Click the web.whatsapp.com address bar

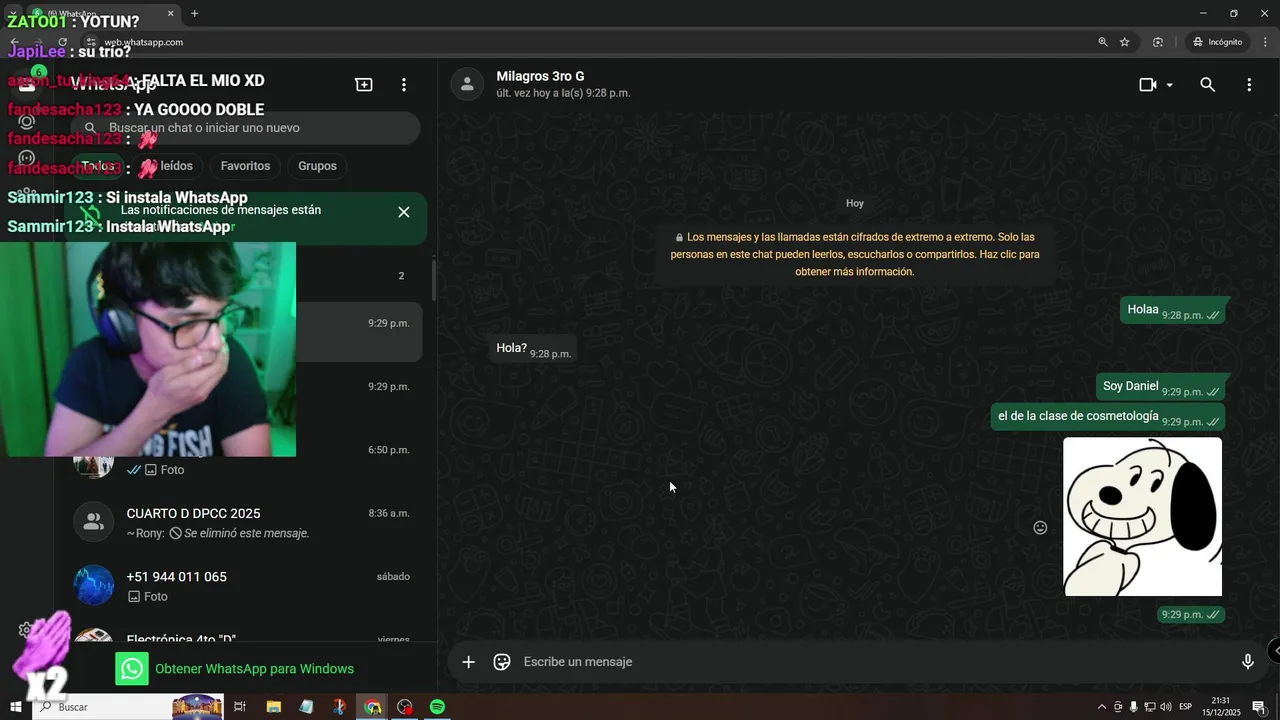(590, 42)
